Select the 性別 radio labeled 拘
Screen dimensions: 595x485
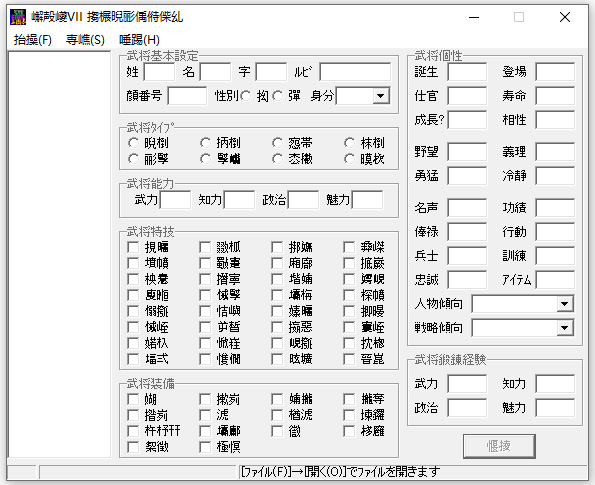tap(246, 96)
